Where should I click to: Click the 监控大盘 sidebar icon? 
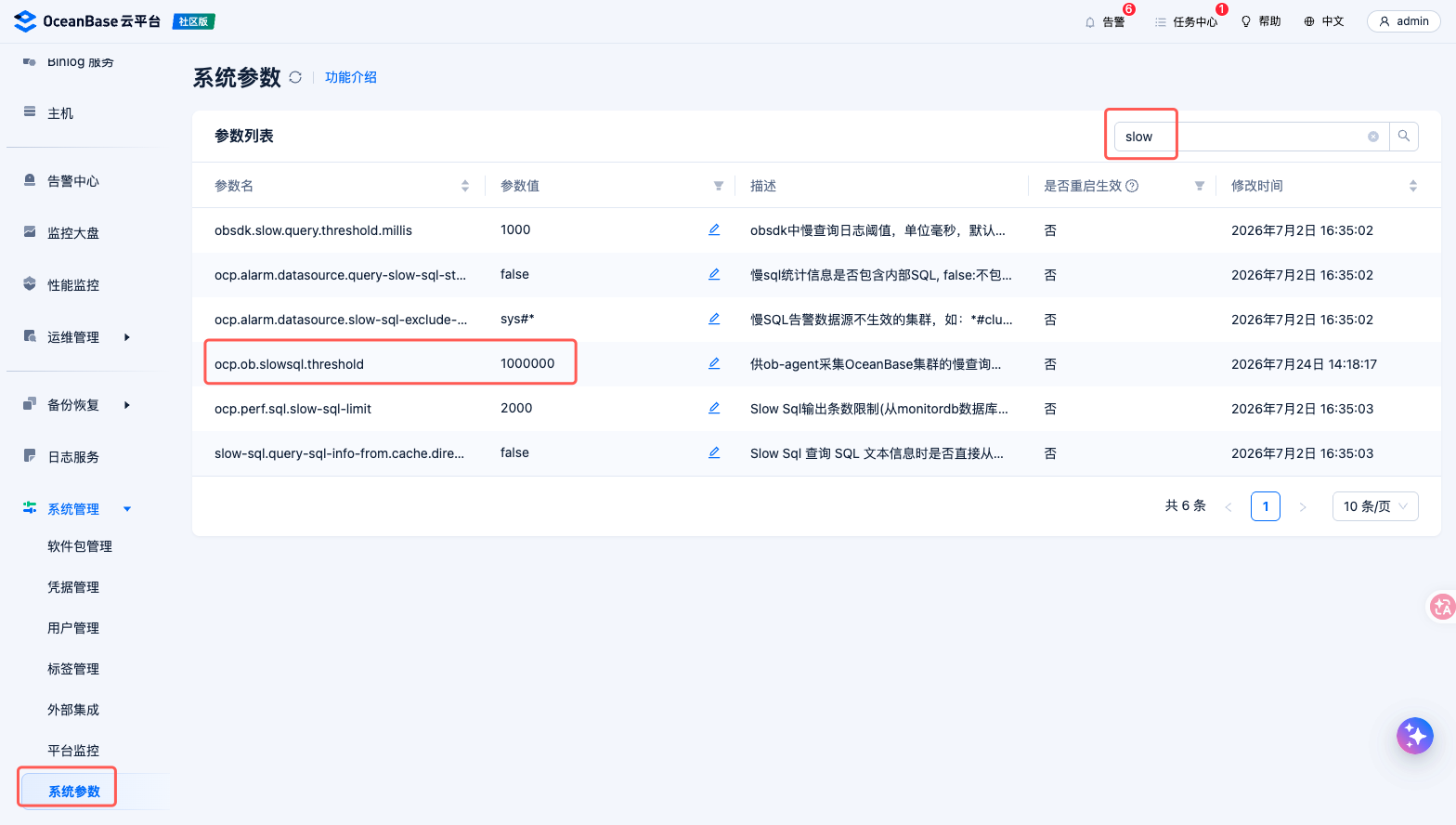click(30, 232)
